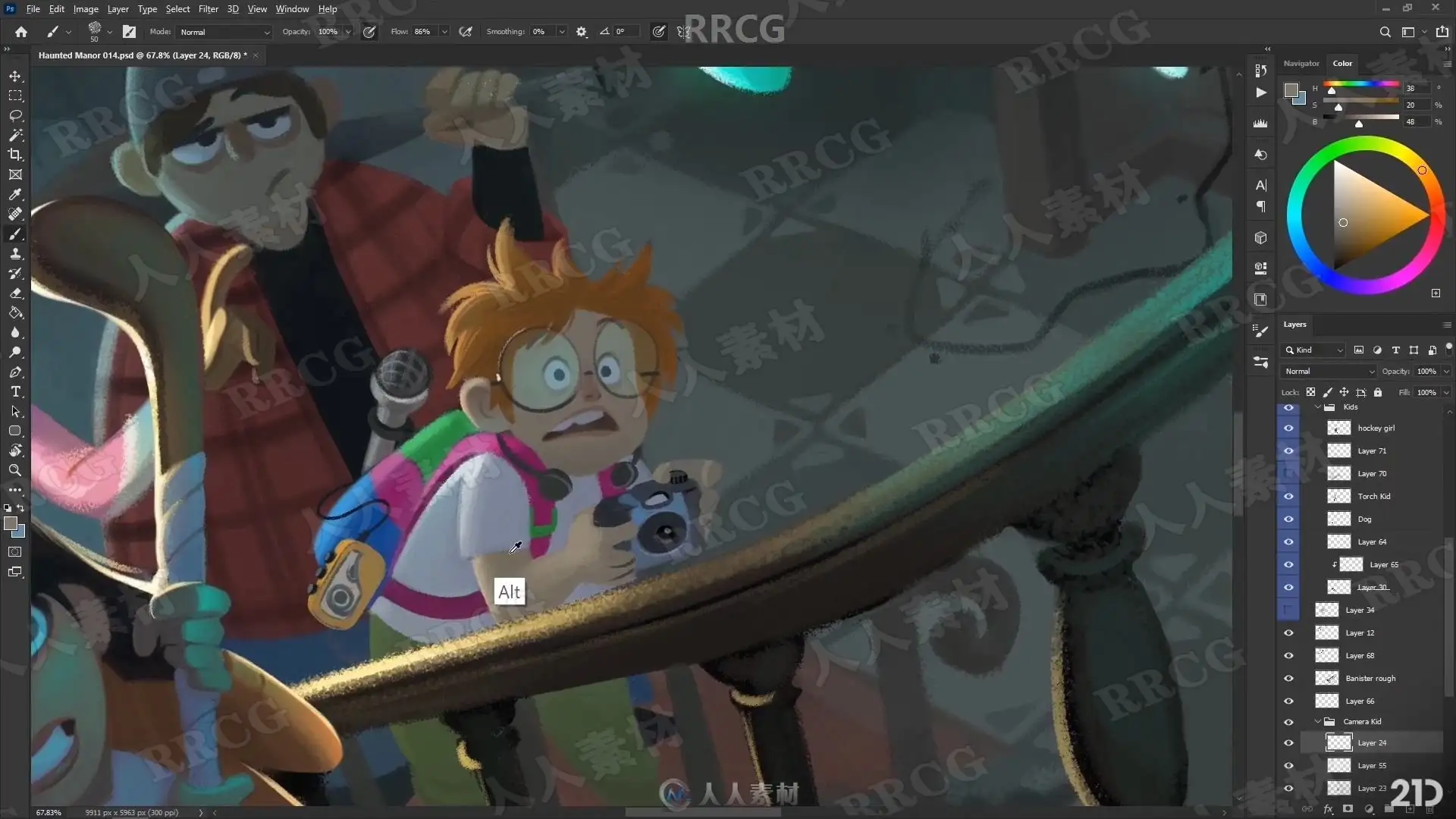Select the Lasso tool
The height and width of the screenshot is (819, 1456).
pos(15,116)
